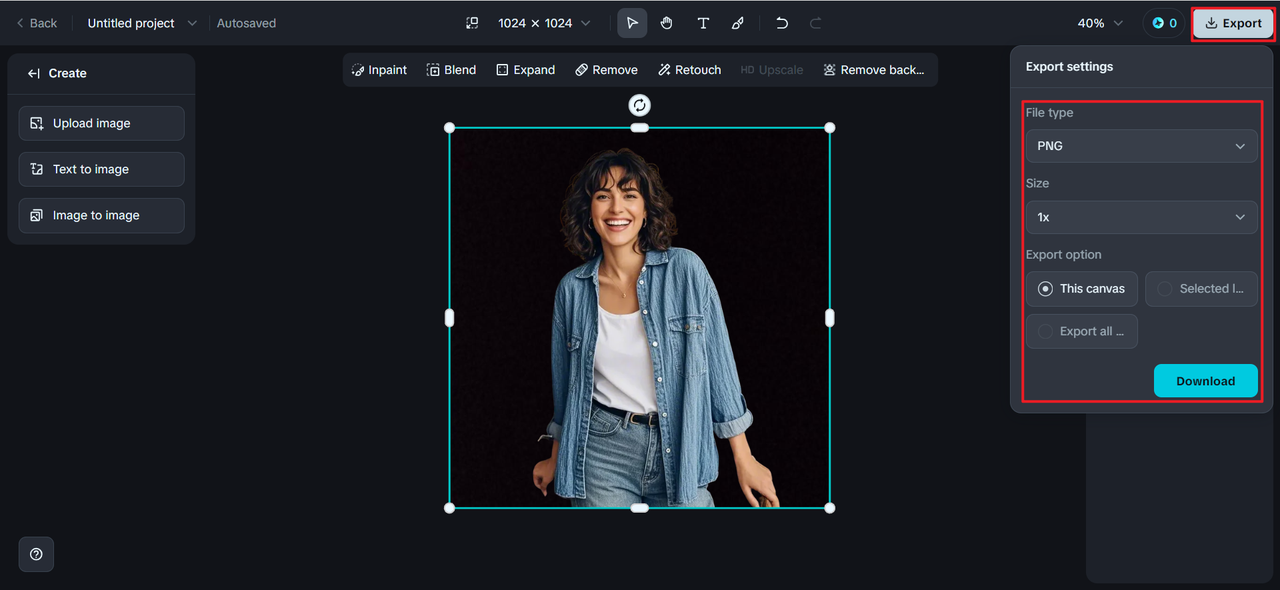This screenshot has height=590, width=1280.
Task: Open Image to image
Action: coord(101,215)
